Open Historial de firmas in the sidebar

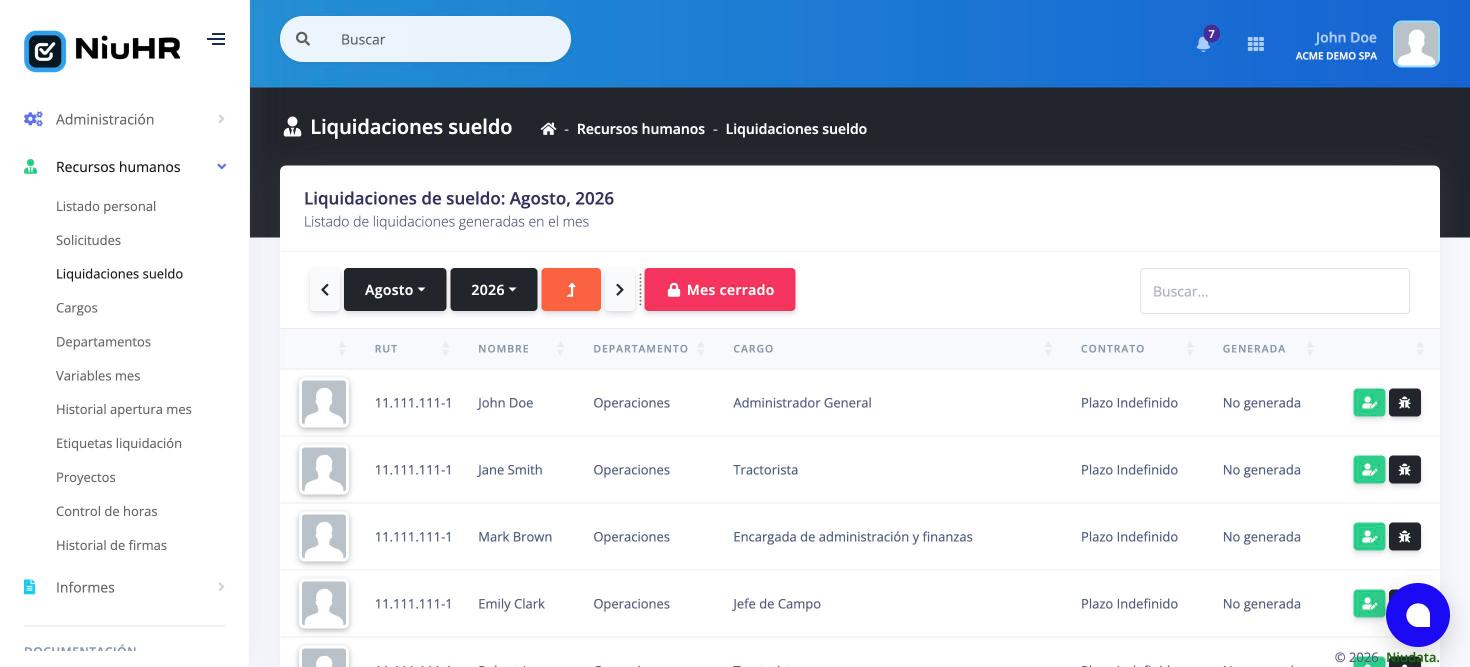[x=111, y=545]
